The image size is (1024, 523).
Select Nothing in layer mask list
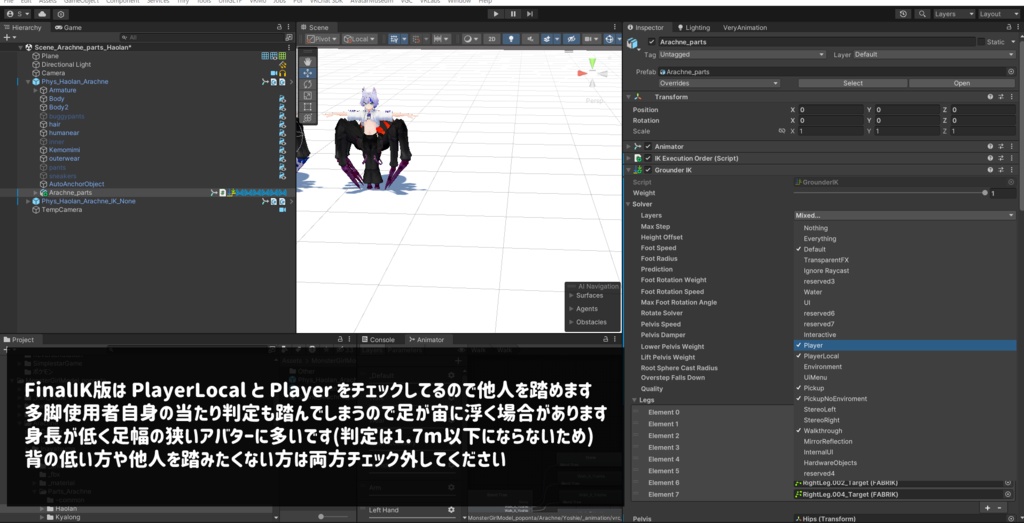pos(904,228)
